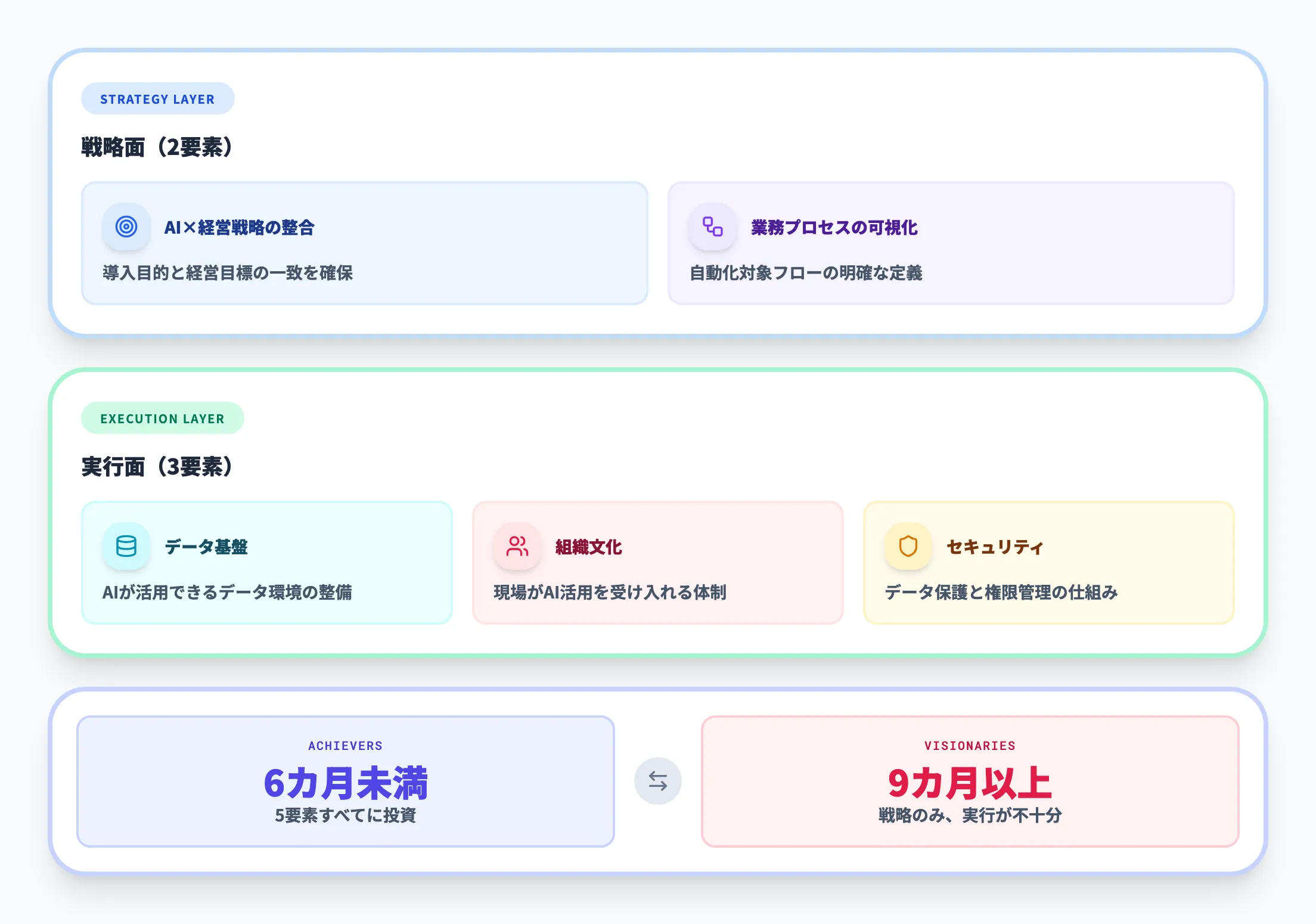Select the 実行面（3要素） heading
Image resolution: width=1316 pixels, height=924 pixels.
[157, 467]
